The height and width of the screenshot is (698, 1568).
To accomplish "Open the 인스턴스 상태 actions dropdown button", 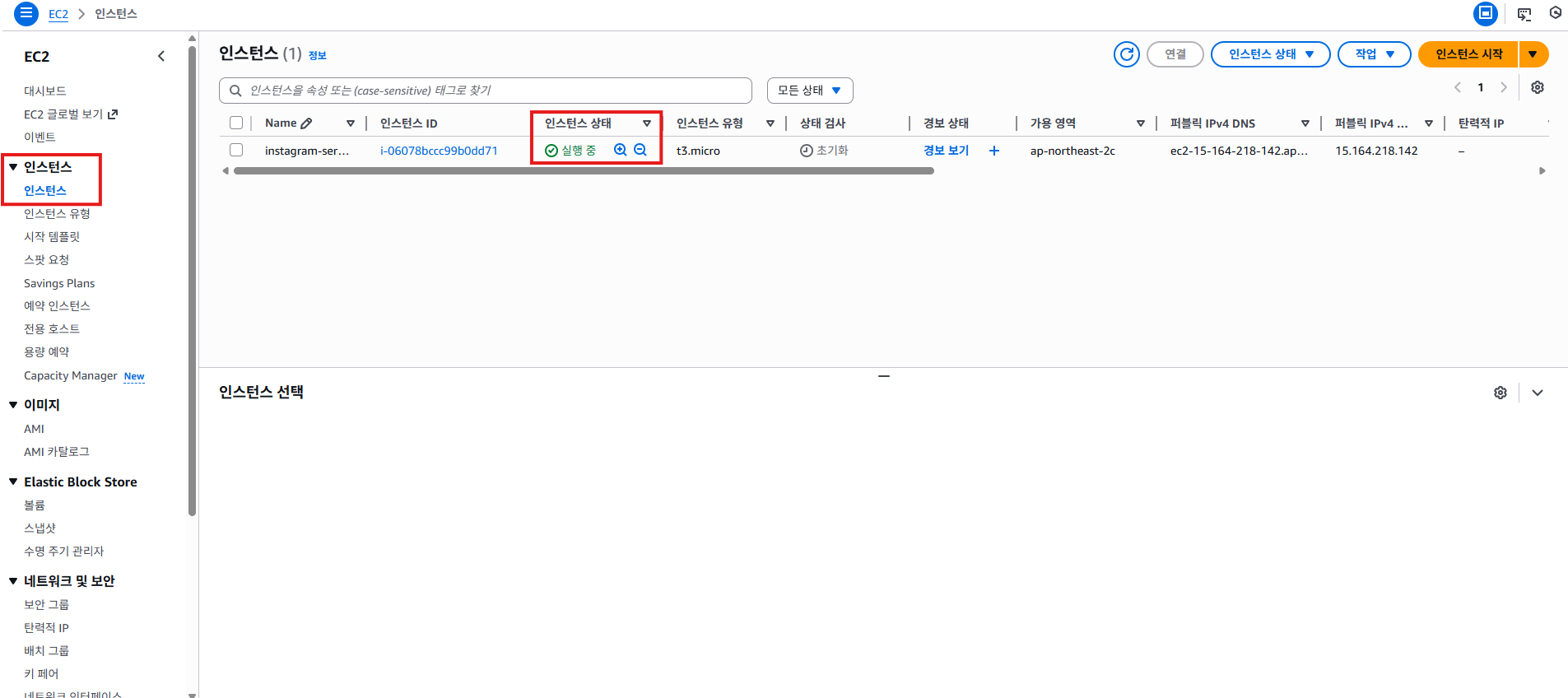I will (1269, 54).
